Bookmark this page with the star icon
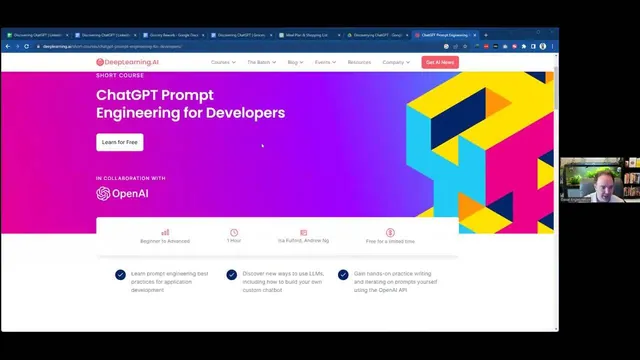This screenshot has height=360, width=640. pos(465,47)
